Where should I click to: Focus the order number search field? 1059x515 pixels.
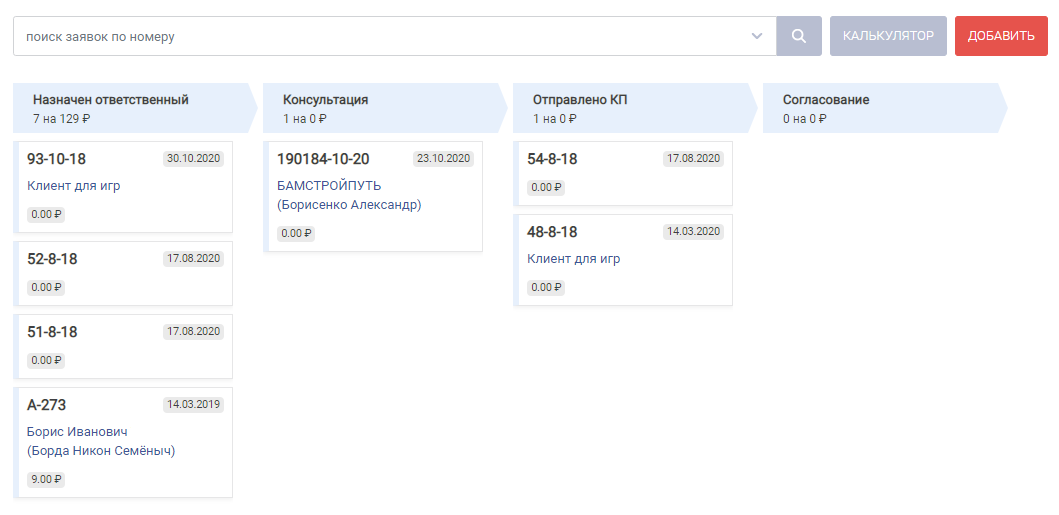click(394, 36)
